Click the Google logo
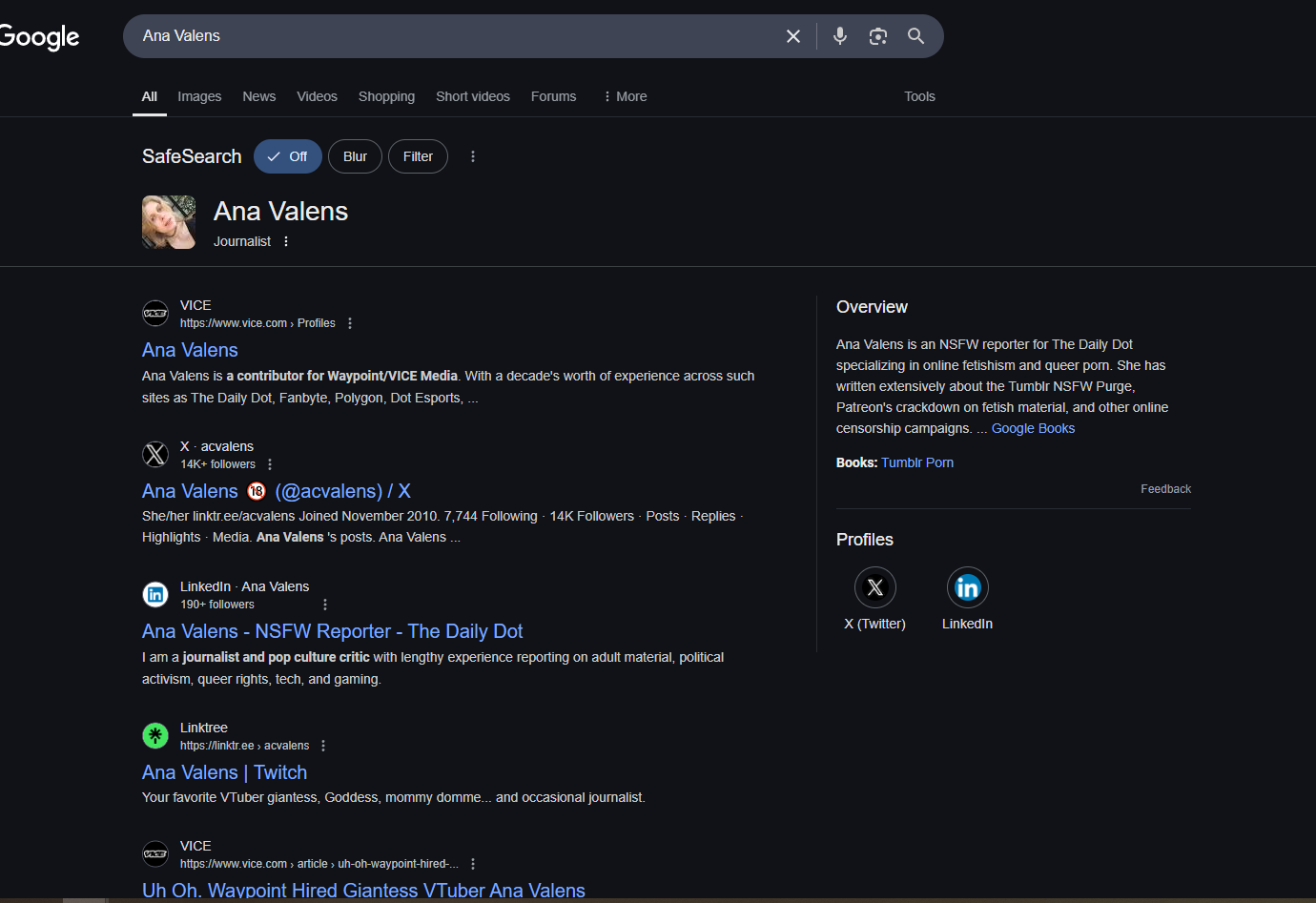Screen dimensions: 1316x903 (39, 37)
